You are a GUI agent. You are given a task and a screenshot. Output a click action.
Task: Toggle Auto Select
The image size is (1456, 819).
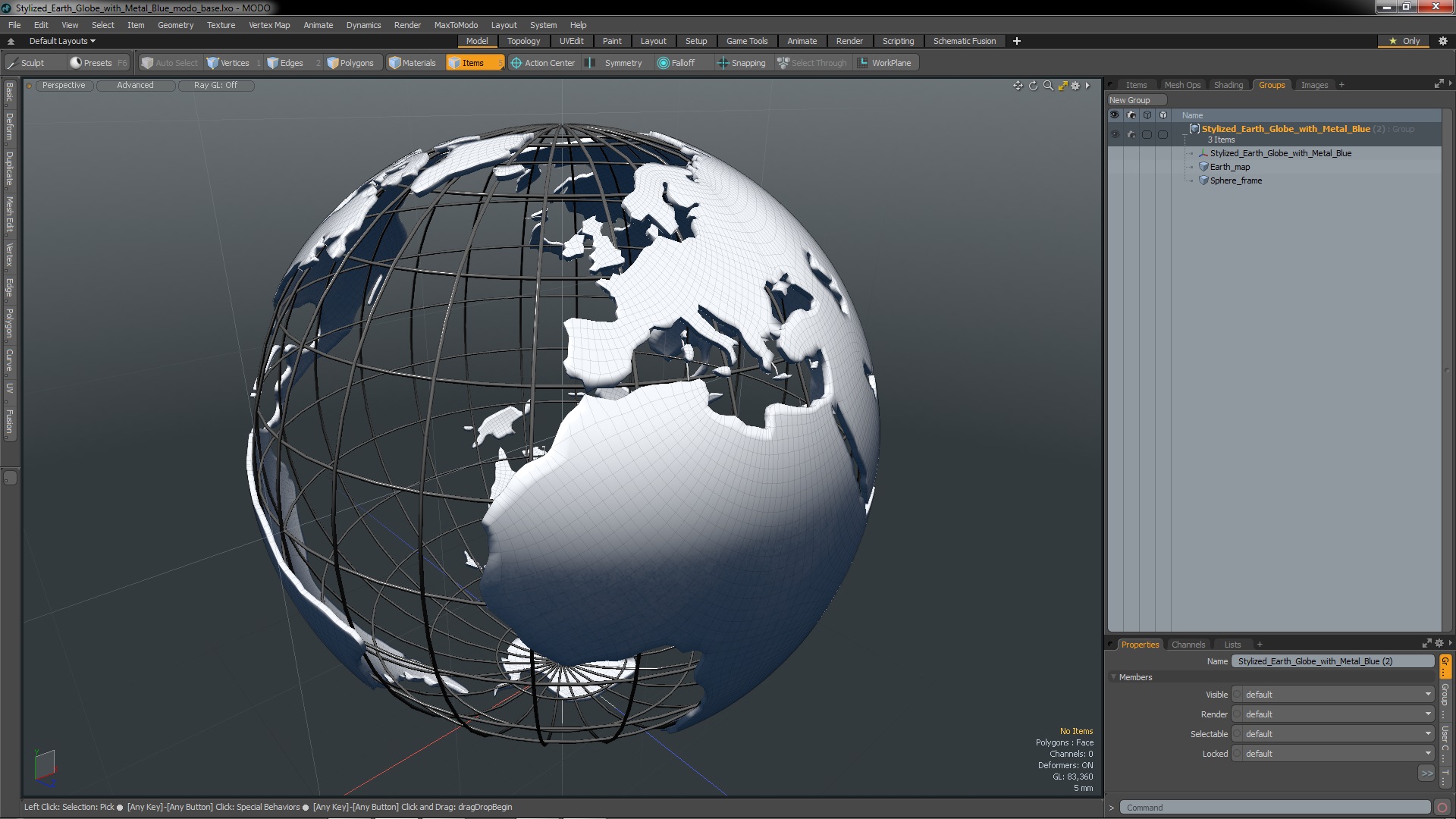pyautogui.click(x=169, y=63)
